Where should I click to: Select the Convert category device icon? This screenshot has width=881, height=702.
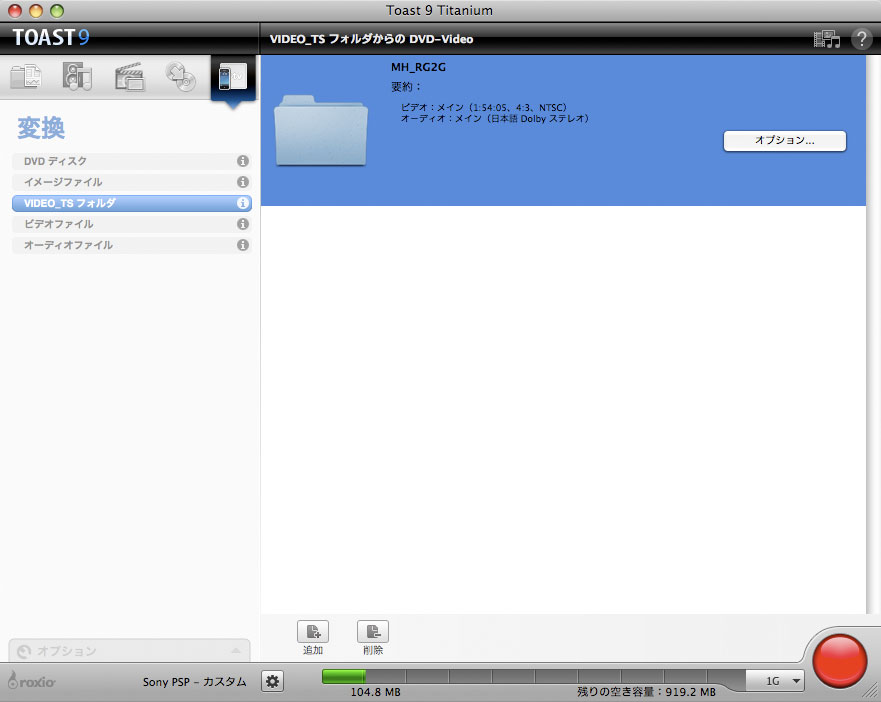coord(233,77)
